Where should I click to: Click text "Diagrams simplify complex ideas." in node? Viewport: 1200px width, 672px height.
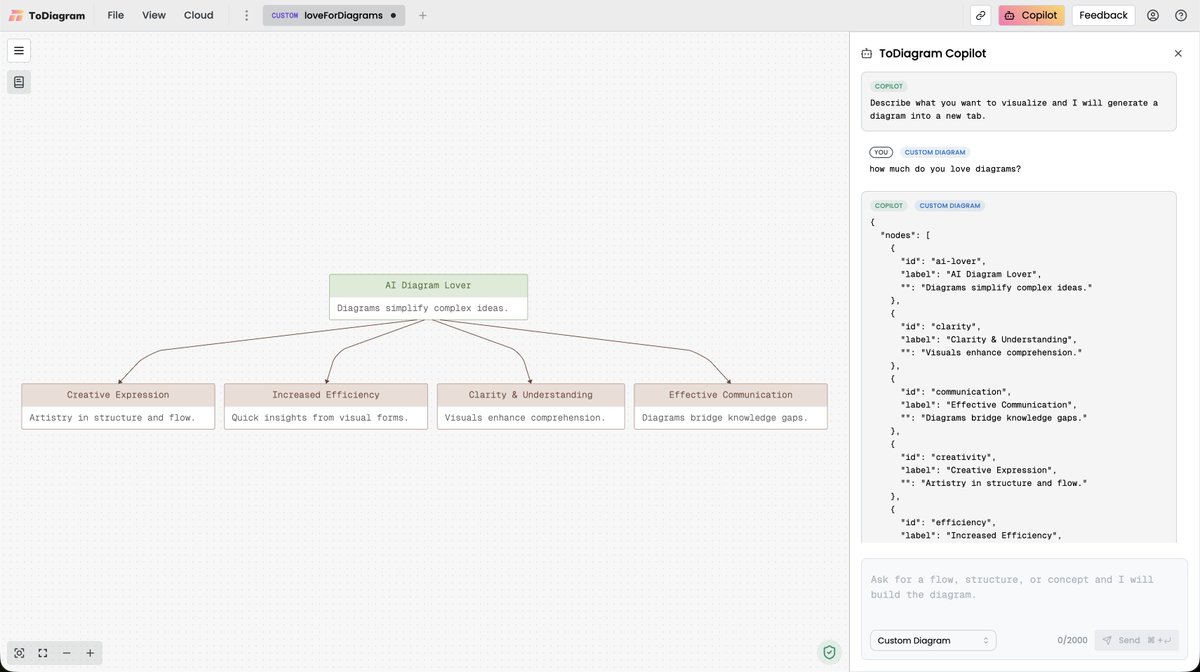pos(423,308)
